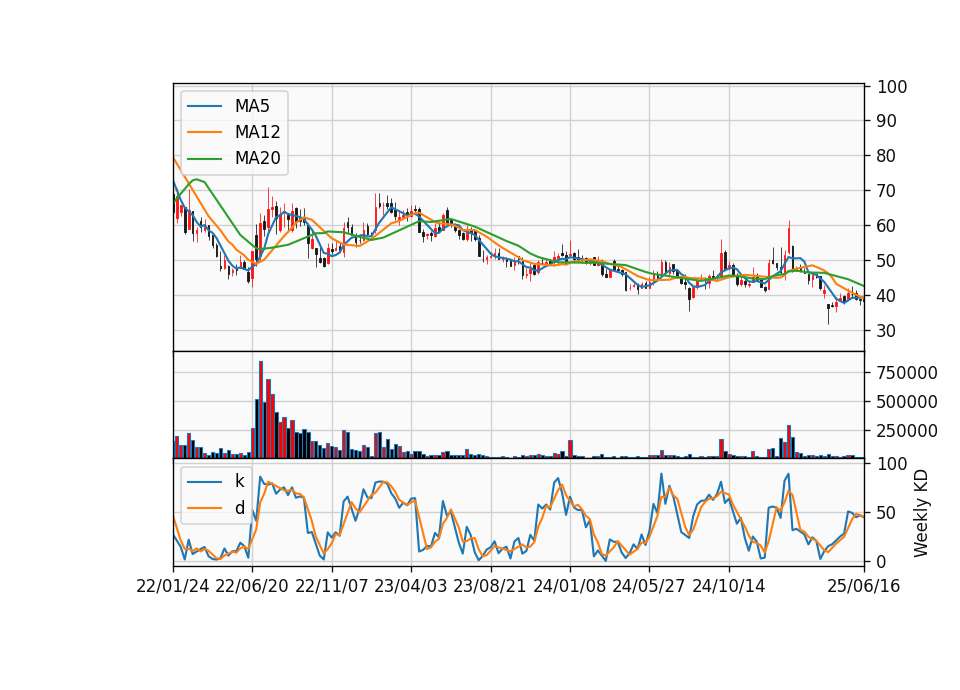The width and height of the screenshot is (960, 690).
Task: Click the price axis value 60
Action: click(887, 226)
